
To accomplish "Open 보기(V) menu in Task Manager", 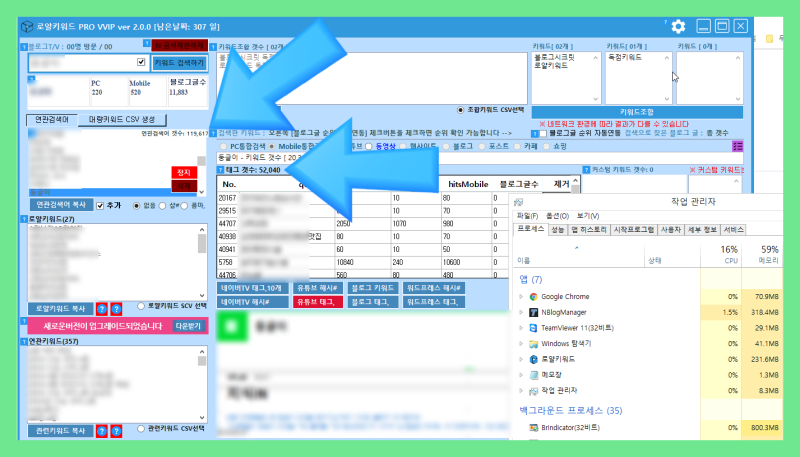I will tap(588, 216).
